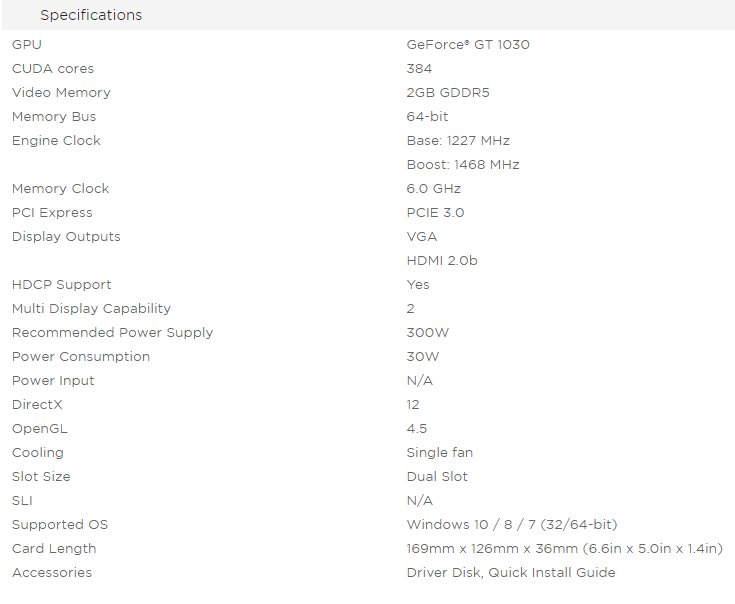Click the Memory Bus 64-bit value
This screenshot has height=604, width=735.
tap(427, 116)
